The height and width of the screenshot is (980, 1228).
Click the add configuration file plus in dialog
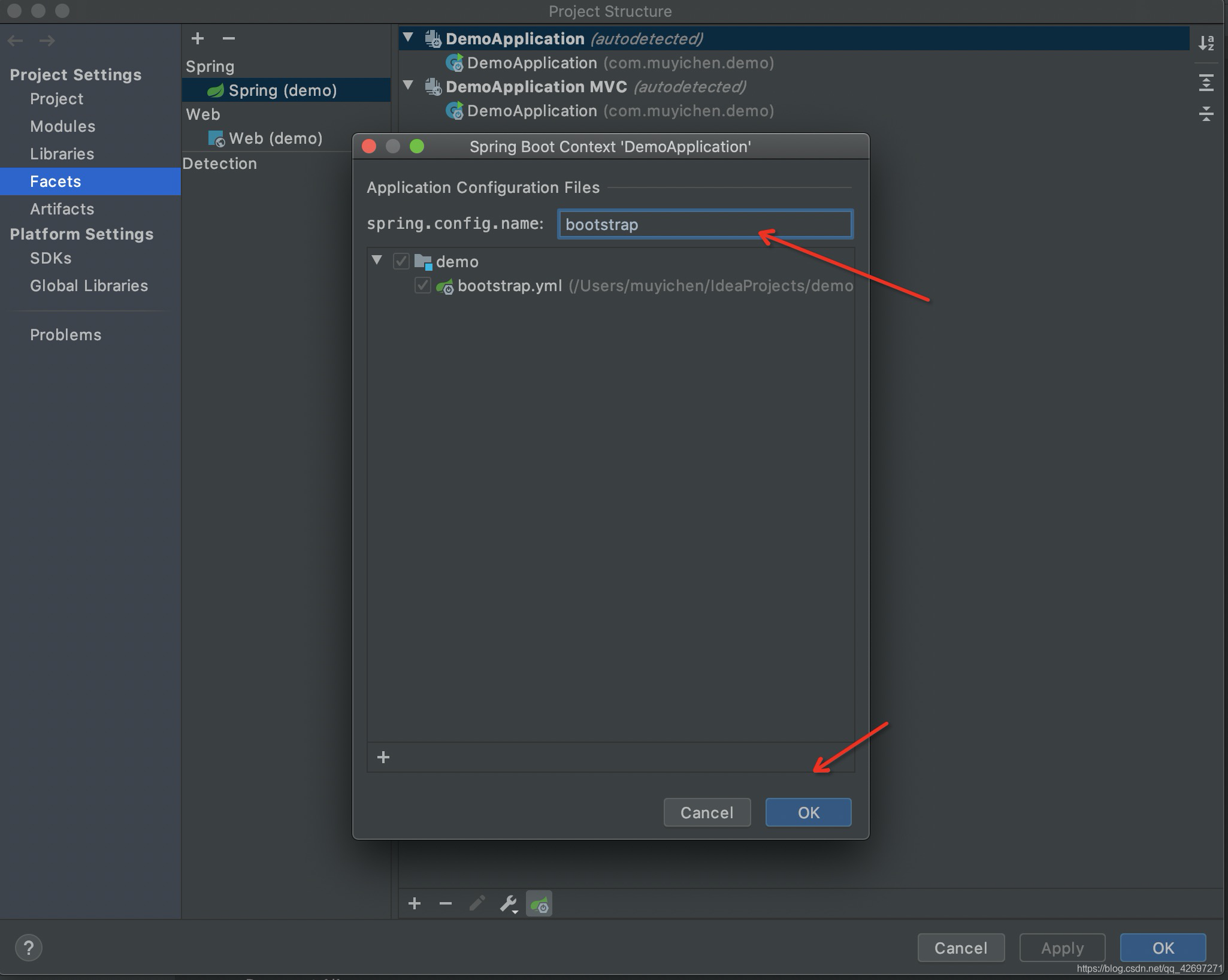click(x=383, y=758)
